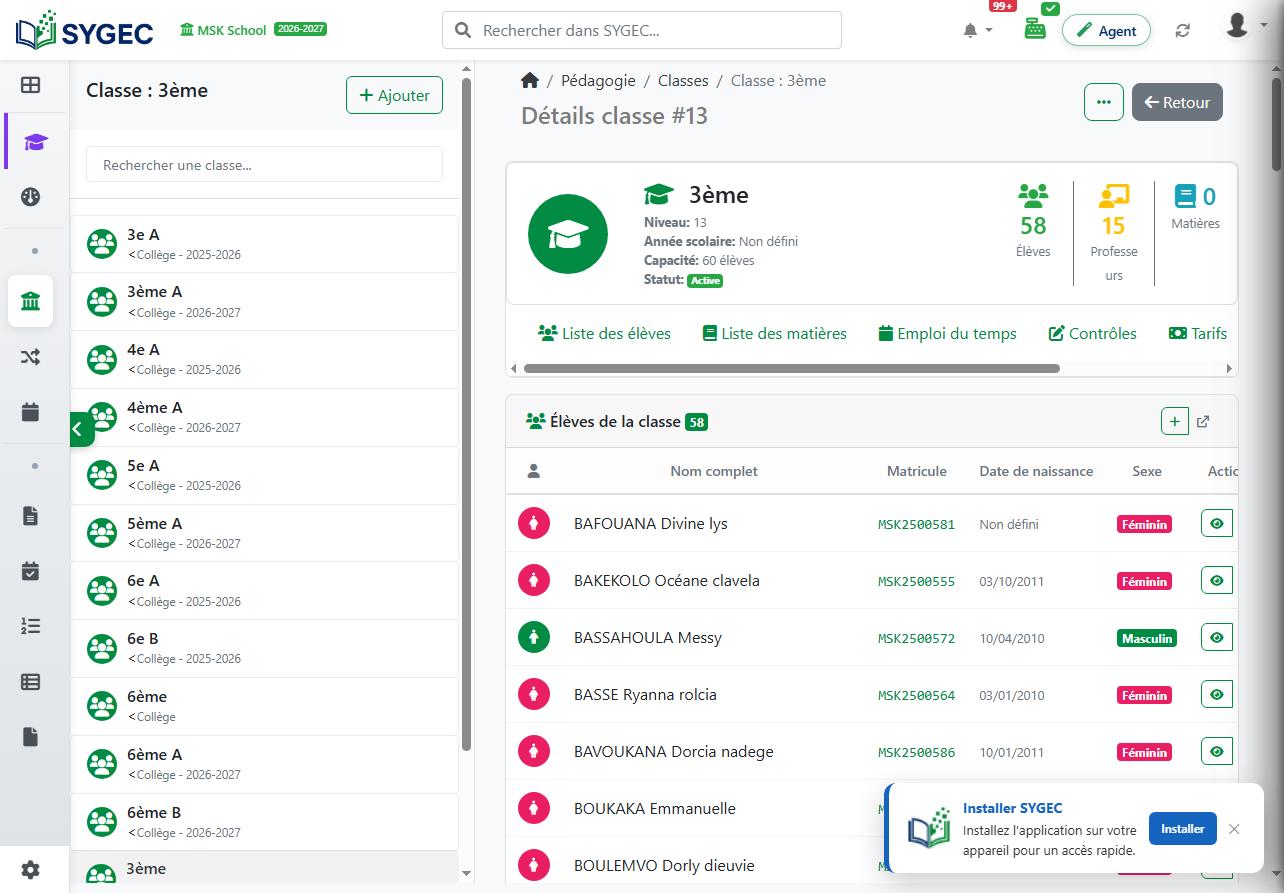Viewport: 1284px width, 893px height.
Task: View BAVOUKANA Dorcia nadege eye icon
Action: point(1217,751)
